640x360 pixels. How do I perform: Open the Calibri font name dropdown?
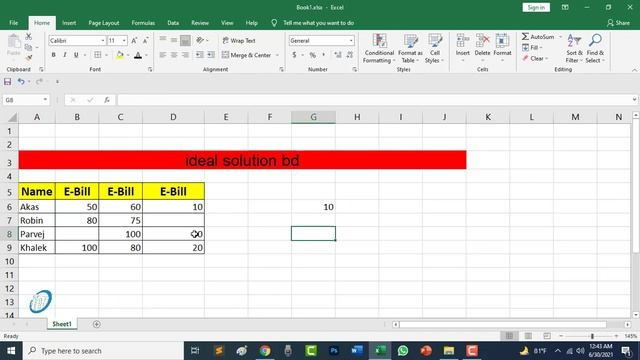[102, 41]
